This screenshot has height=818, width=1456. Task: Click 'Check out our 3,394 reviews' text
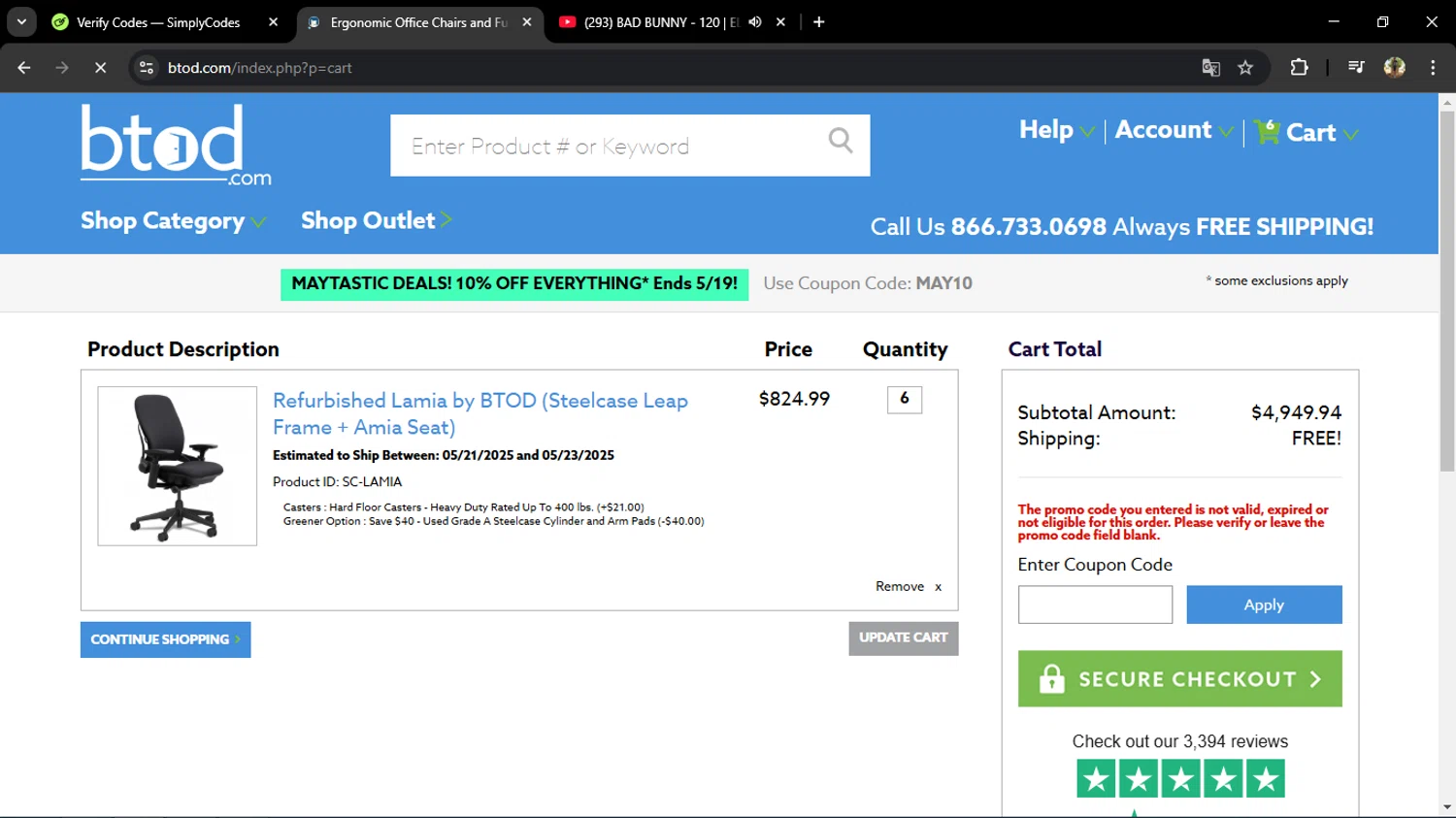1180,741
